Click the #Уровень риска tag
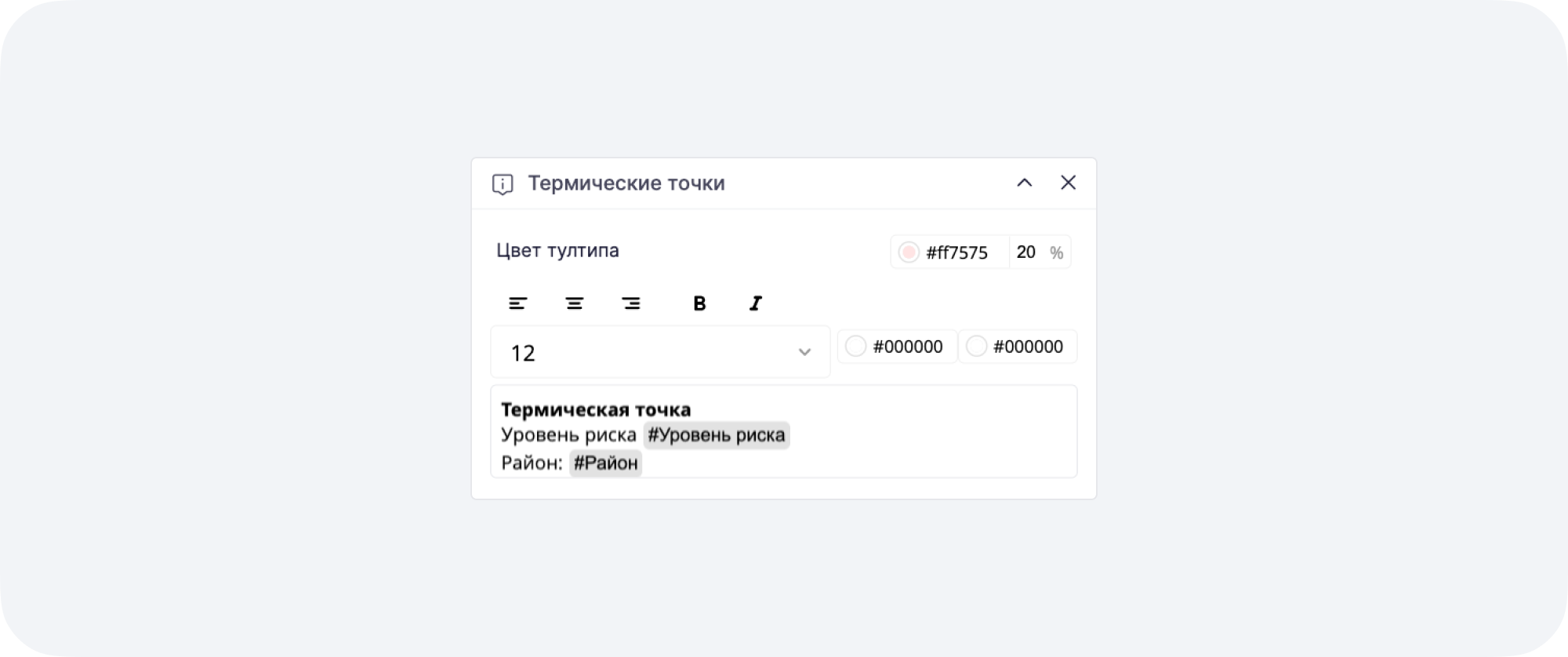 coord(716,435)
